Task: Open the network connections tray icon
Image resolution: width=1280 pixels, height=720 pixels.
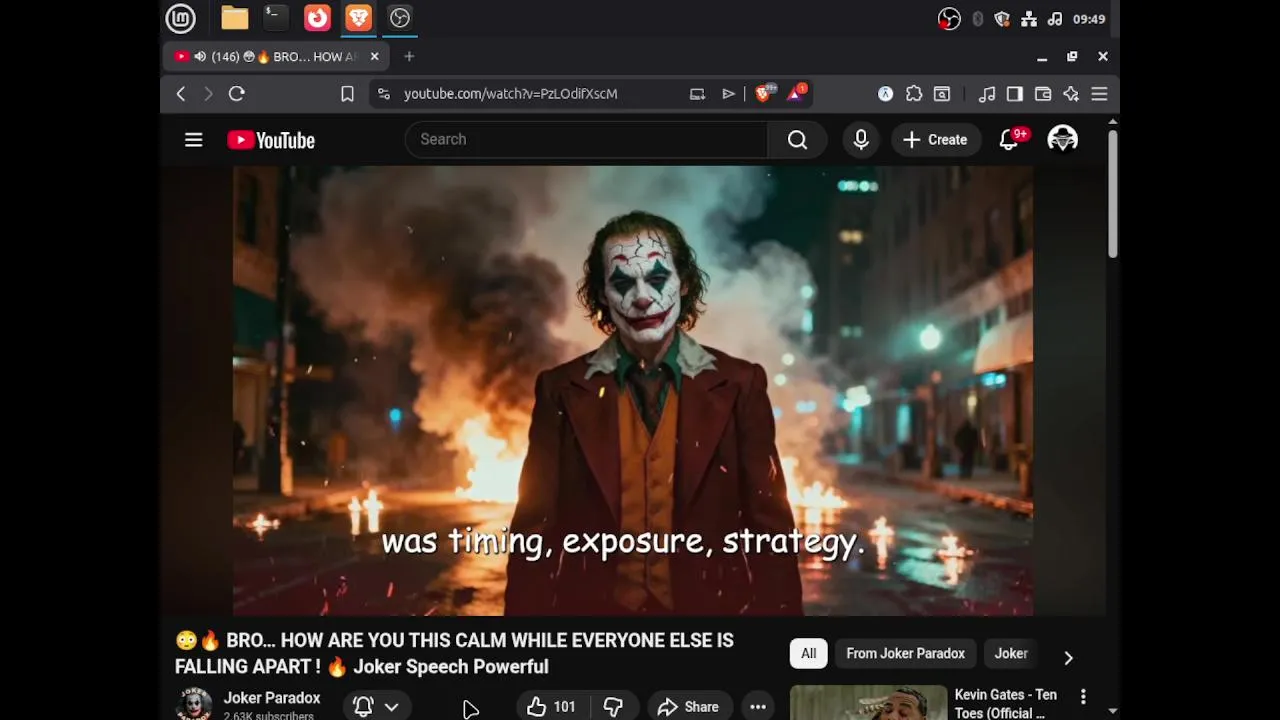Action: tap(1028, 19)
